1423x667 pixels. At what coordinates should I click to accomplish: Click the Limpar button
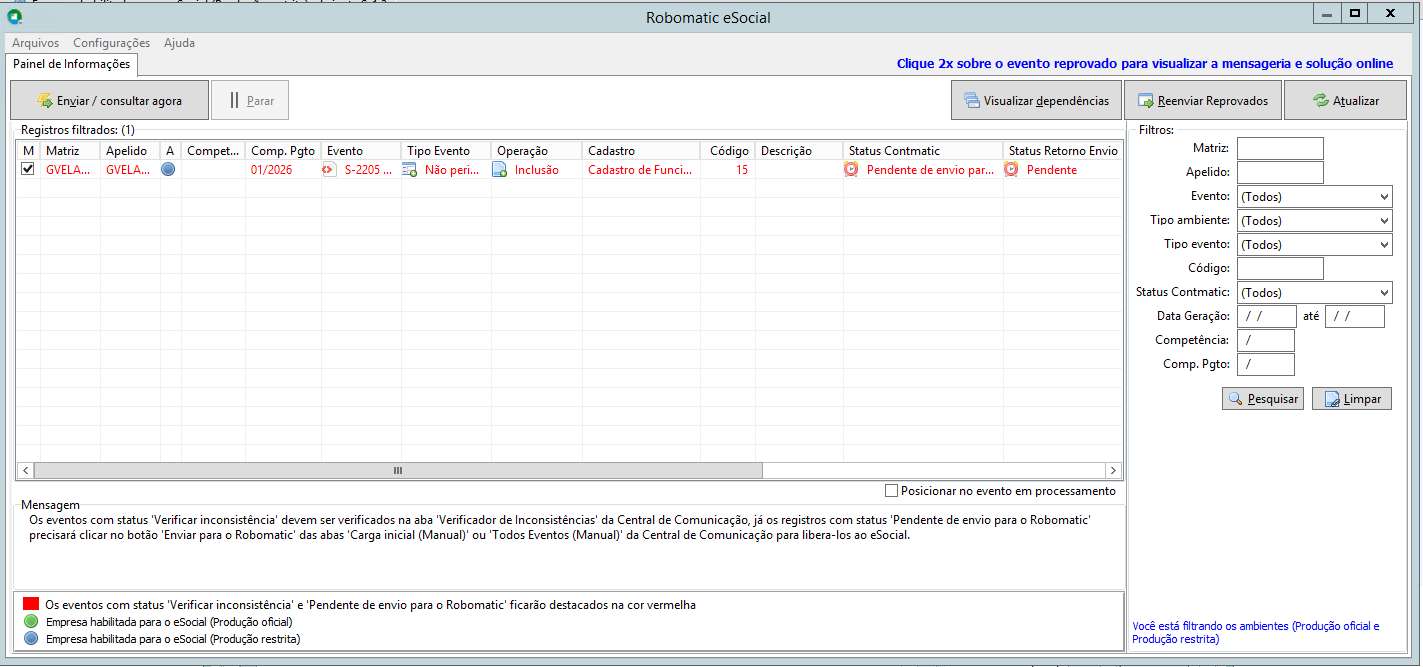click(x=1352, y=399)
